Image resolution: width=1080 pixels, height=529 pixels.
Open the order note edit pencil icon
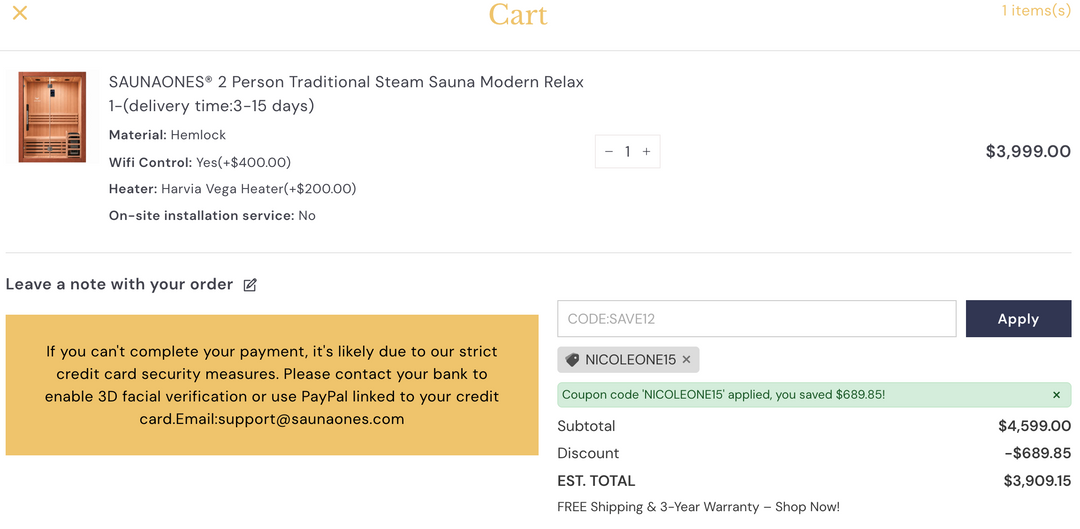point(250,284)
